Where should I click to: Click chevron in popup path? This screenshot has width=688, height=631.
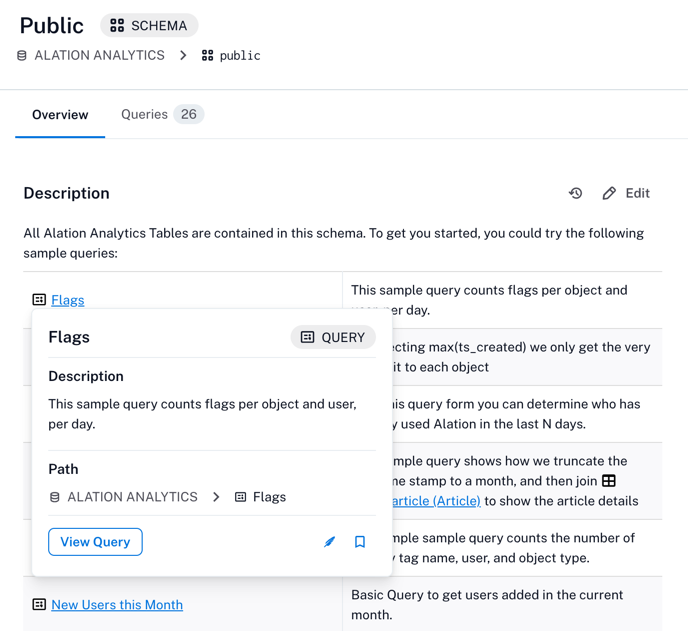coord(216,497)
